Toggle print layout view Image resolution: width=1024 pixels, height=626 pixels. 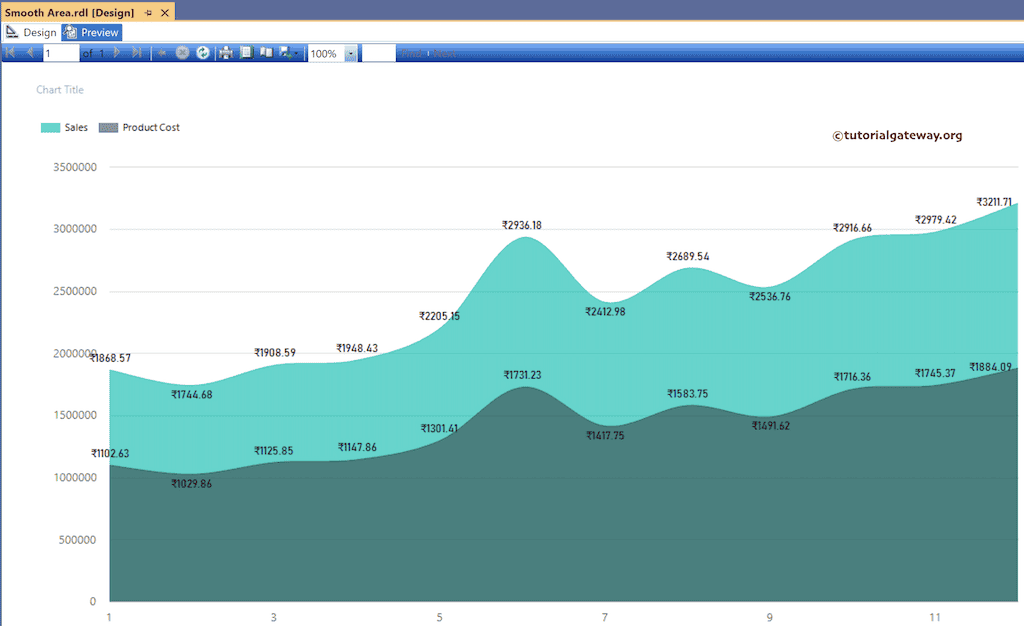tap(246, 53)
